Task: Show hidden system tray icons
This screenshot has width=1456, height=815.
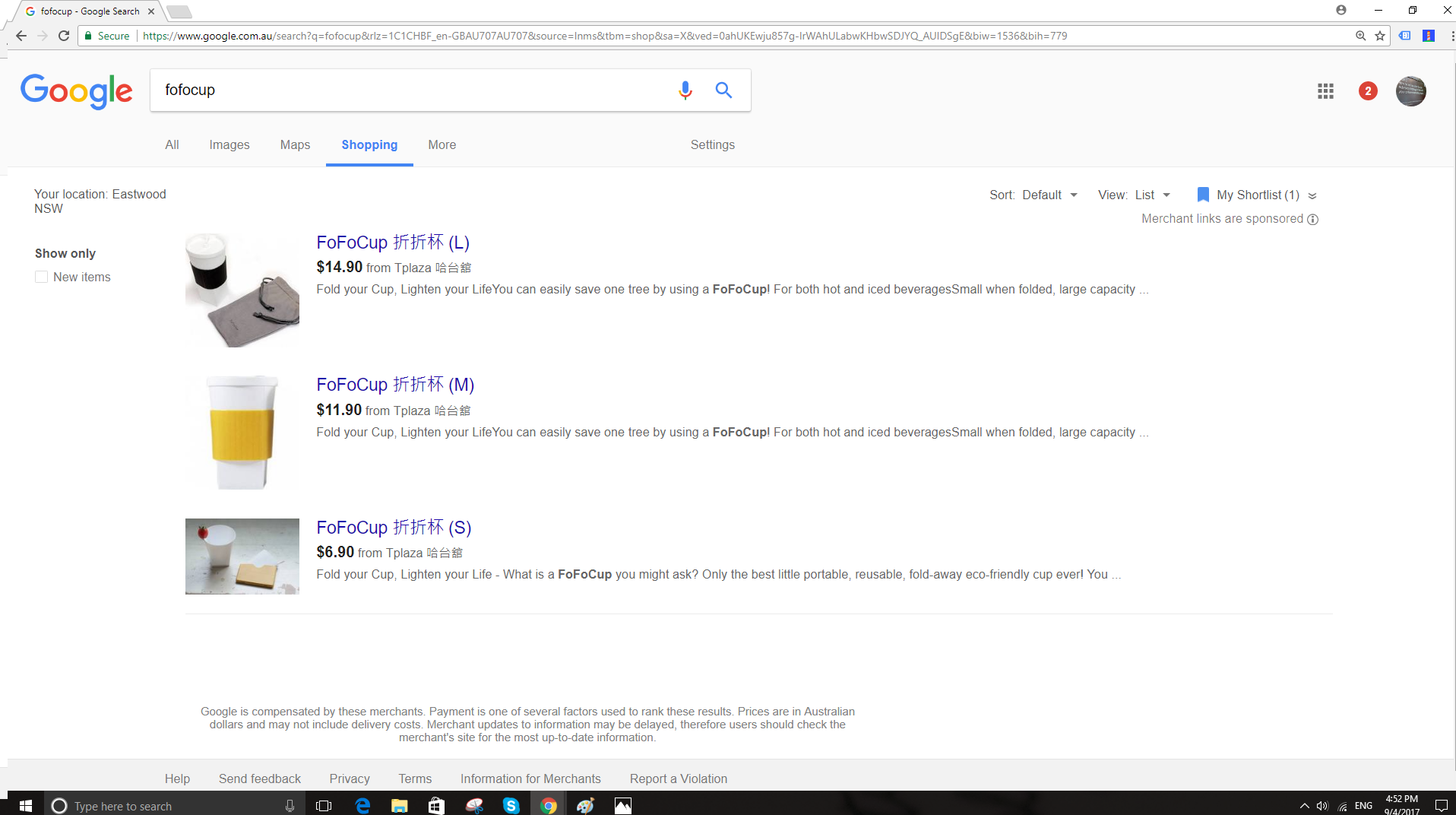Action: tap(1304, 806)
